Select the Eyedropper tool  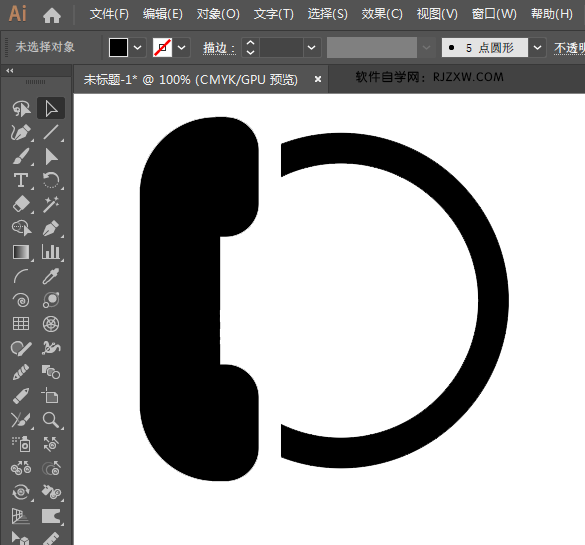click(x=51, y=276)
